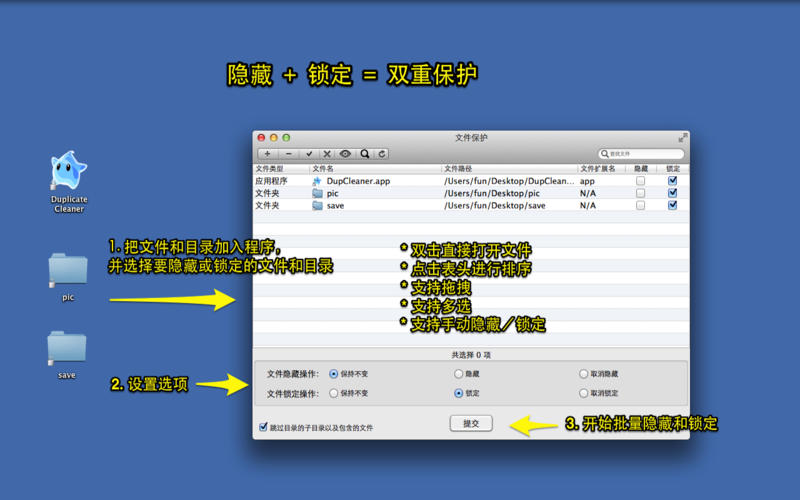The width and height of the screenshot is (800, 500).
Task: Select 取消隐藏 radio button
Action: [x=584, y=374]
